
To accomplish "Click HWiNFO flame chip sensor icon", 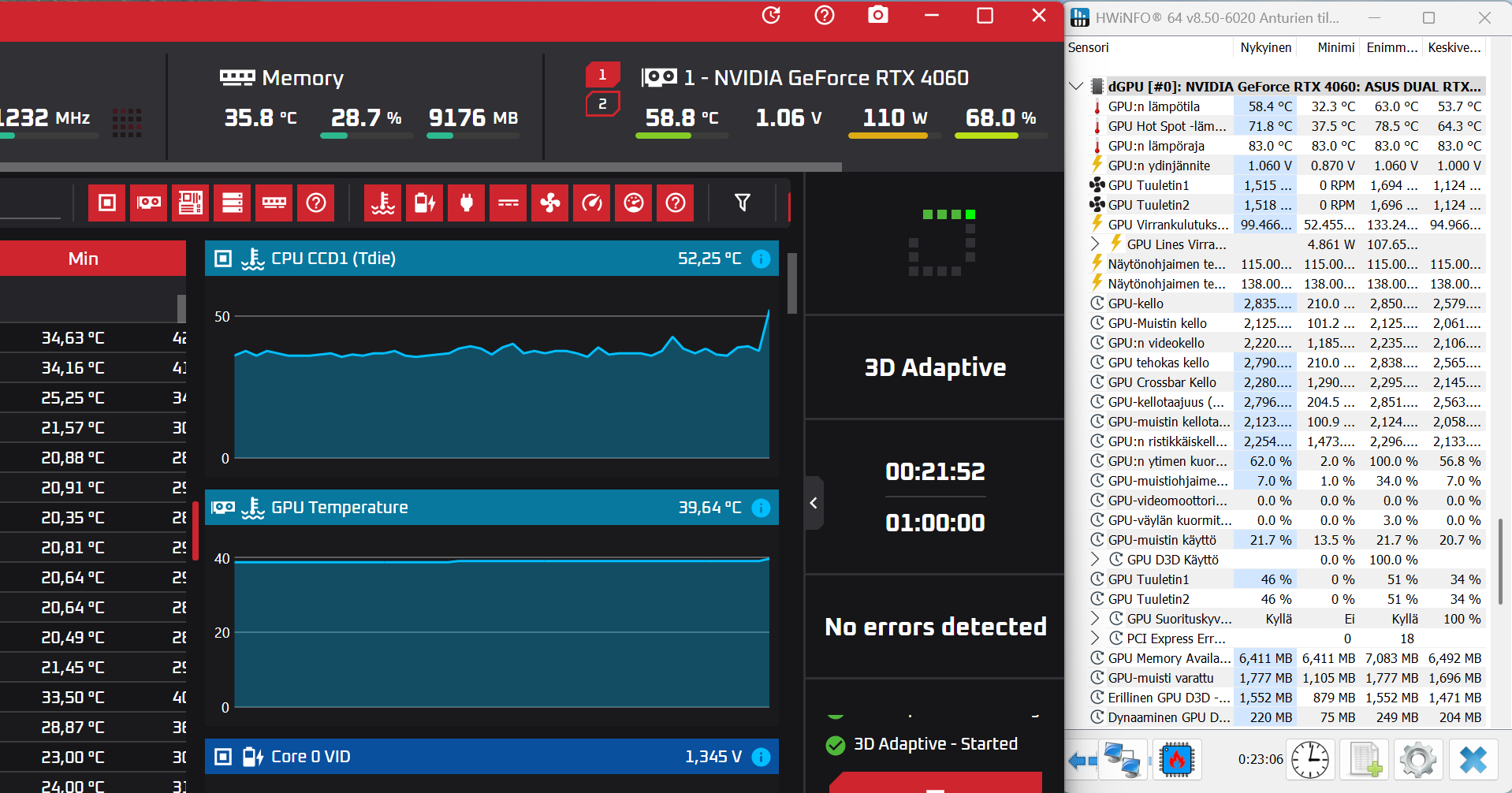I will [1176, 760].
